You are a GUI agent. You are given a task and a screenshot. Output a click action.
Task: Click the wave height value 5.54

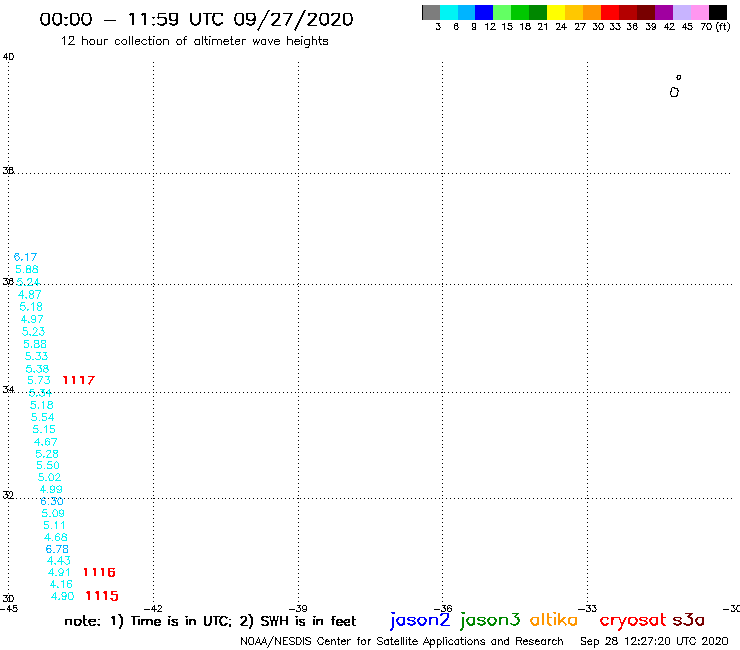(x=42, y=417)
